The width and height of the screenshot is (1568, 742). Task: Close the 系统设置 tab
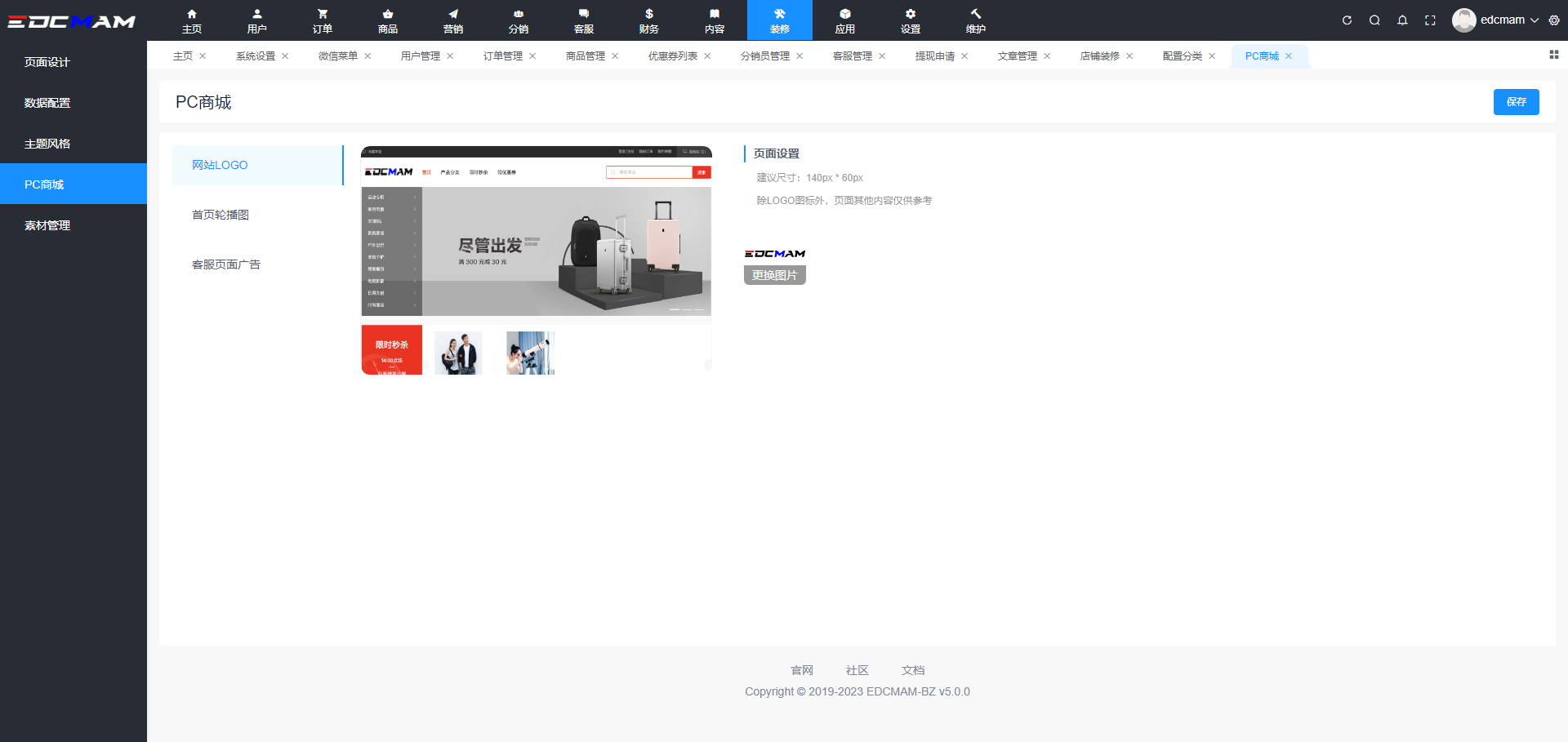click(285, 56)
